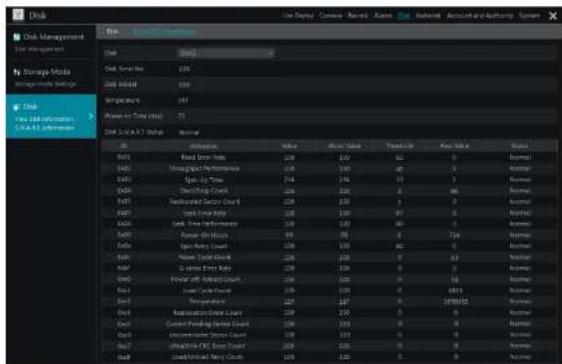This screenshot has height=364, width=562.
Task: Select the Load/Unload Retry Count row
Action: pyautogui.click(x=329, y=357)
